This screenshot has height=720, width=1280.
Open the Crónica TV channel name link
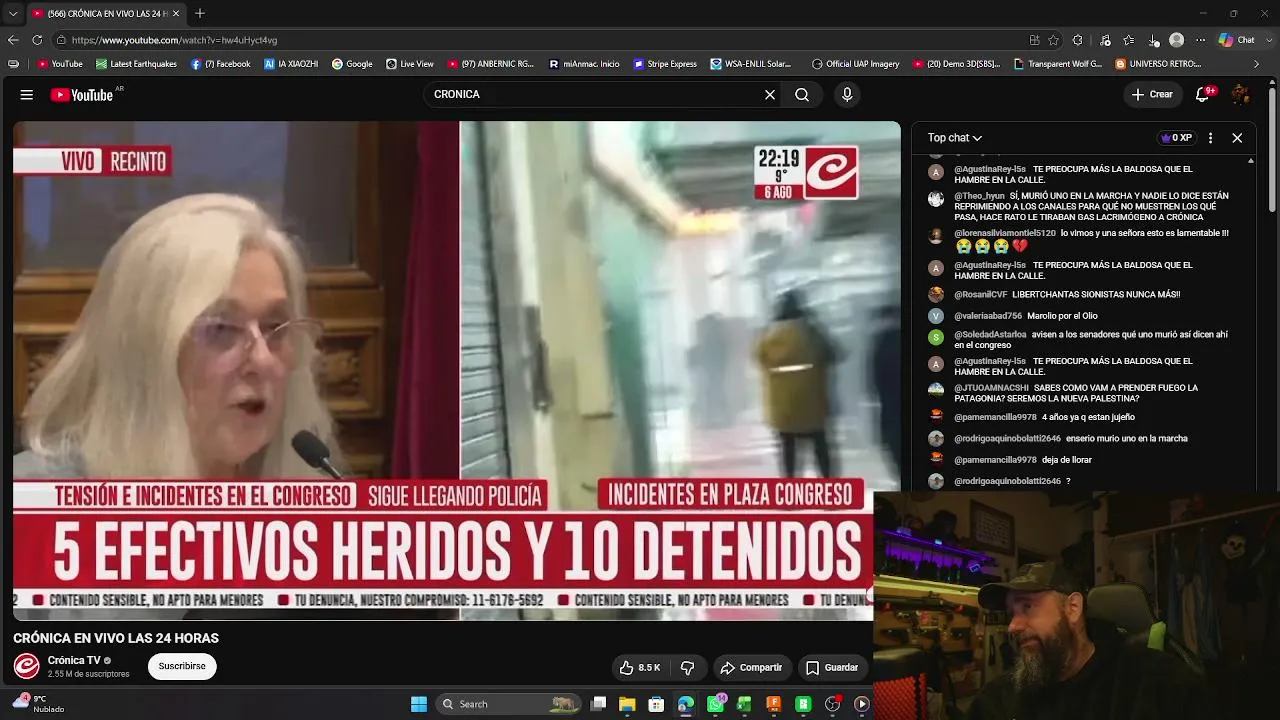(74, 660)
